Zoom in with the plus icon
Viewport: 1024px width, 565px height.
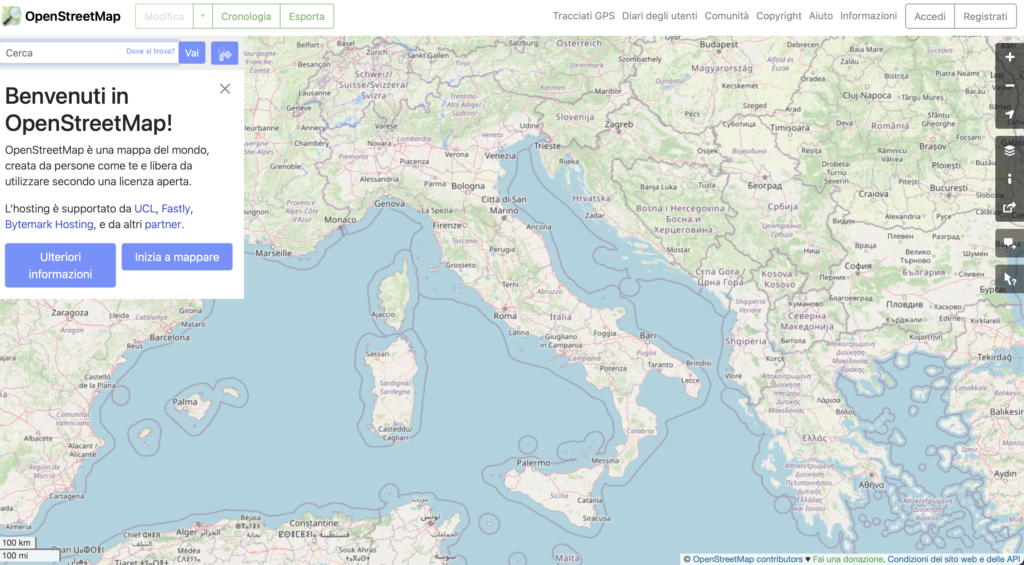[1010, 57]
